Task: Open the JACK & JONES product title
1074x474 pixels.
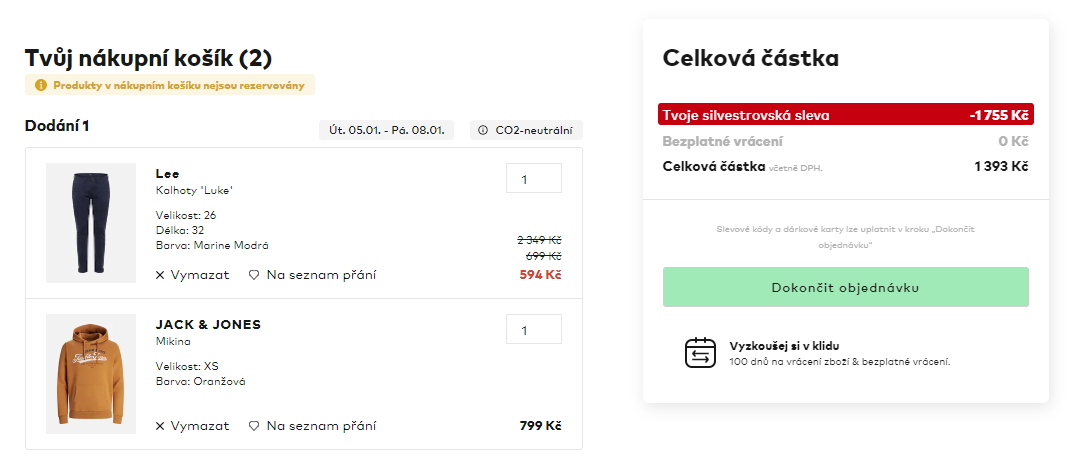Action: click(208, 325)
